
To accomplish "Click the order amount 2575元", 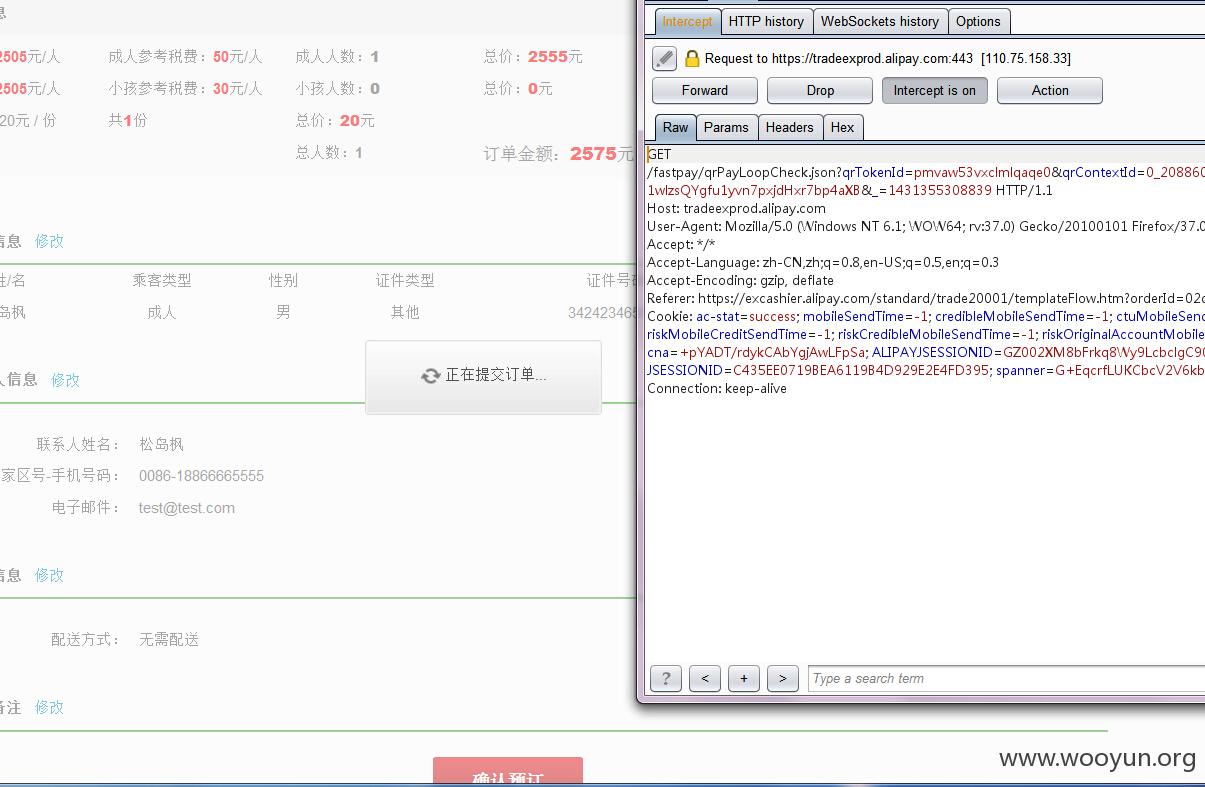I will point(601,154).
